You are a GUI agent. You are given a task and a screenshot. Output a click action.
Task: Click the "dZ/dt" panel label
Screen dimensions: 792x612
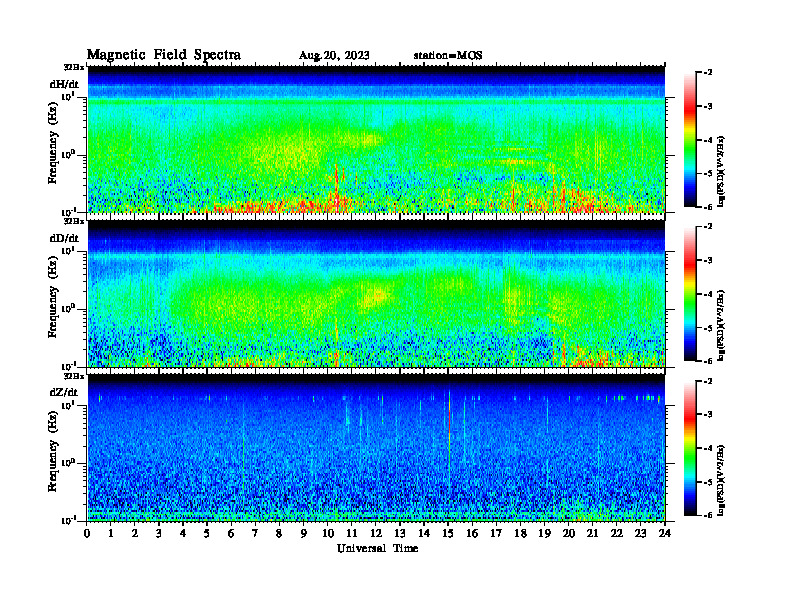[x=64, y=392]
